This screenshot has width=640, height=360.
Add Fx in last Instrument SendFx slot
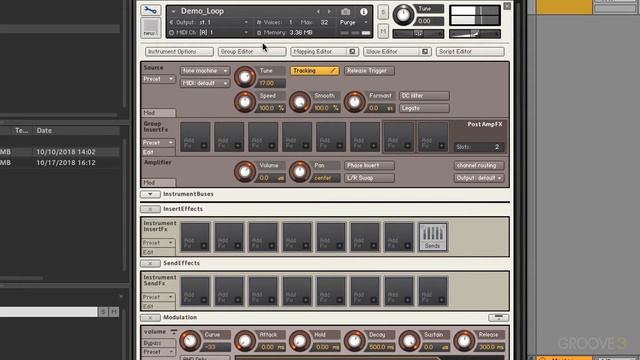click(x=433, y=291)
